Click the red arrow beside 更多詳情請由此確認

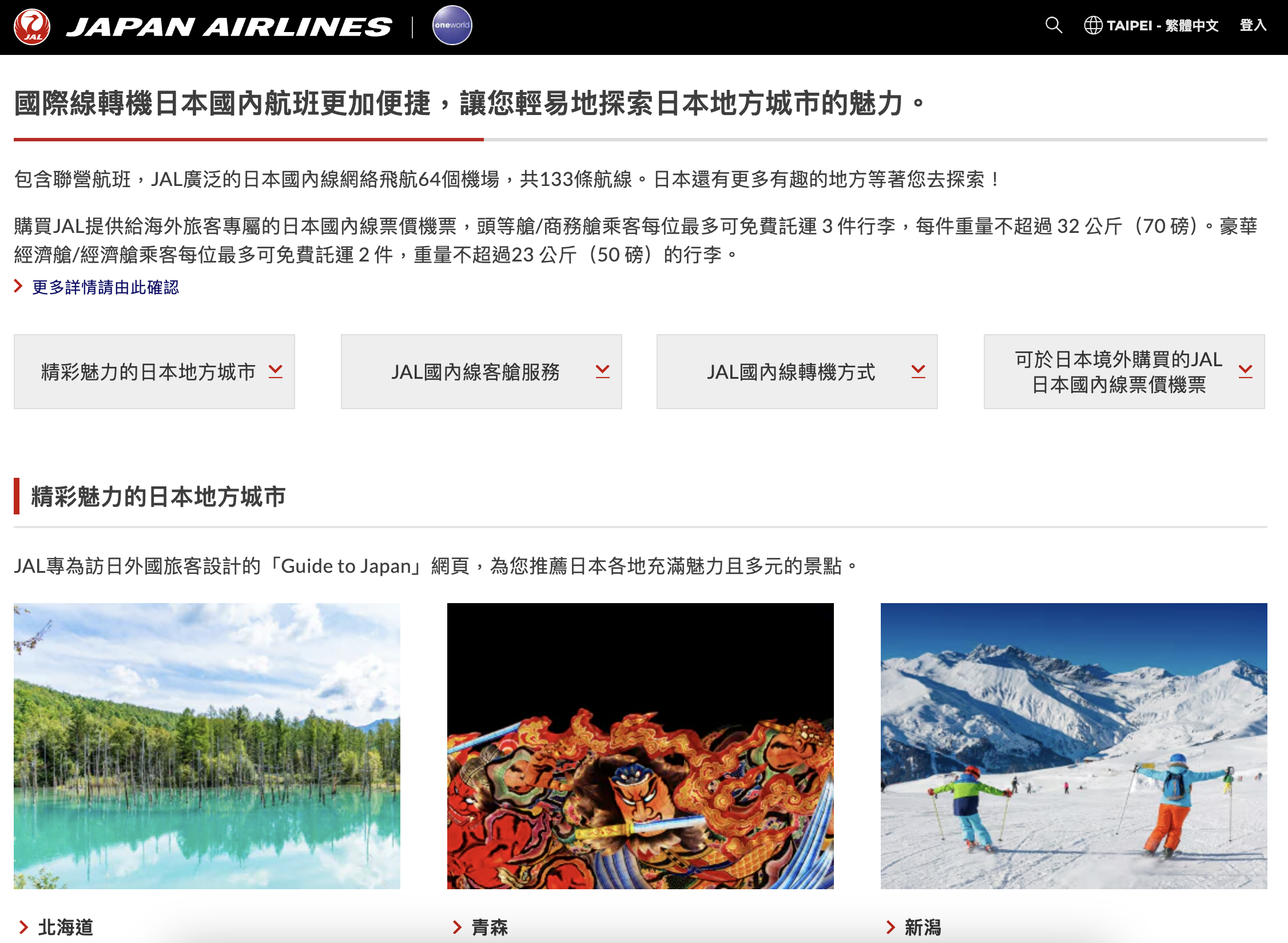(x=18, y=286)
